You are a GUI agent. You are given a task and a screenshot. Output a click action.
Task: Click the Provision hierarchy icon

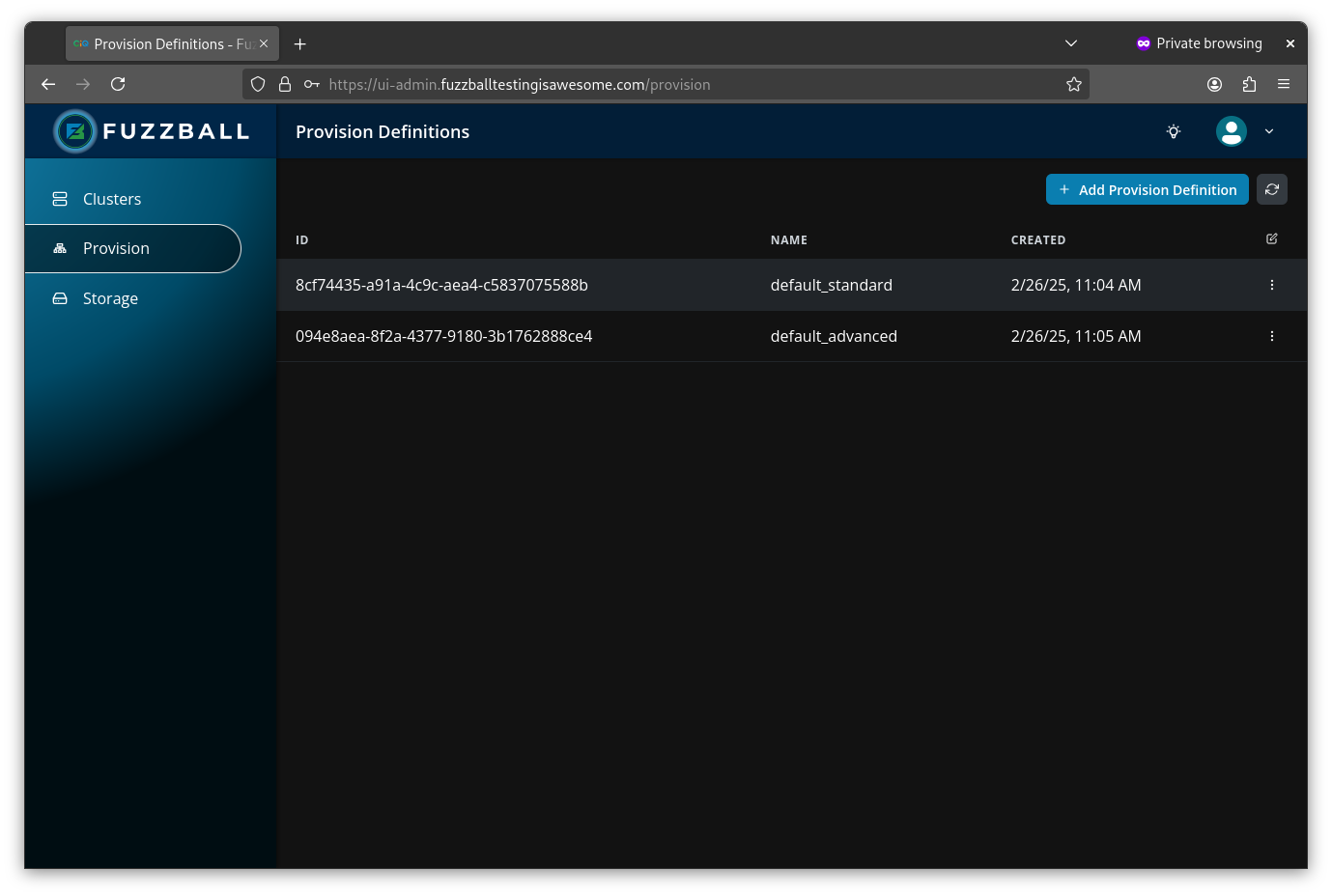[x=60, y=248]
